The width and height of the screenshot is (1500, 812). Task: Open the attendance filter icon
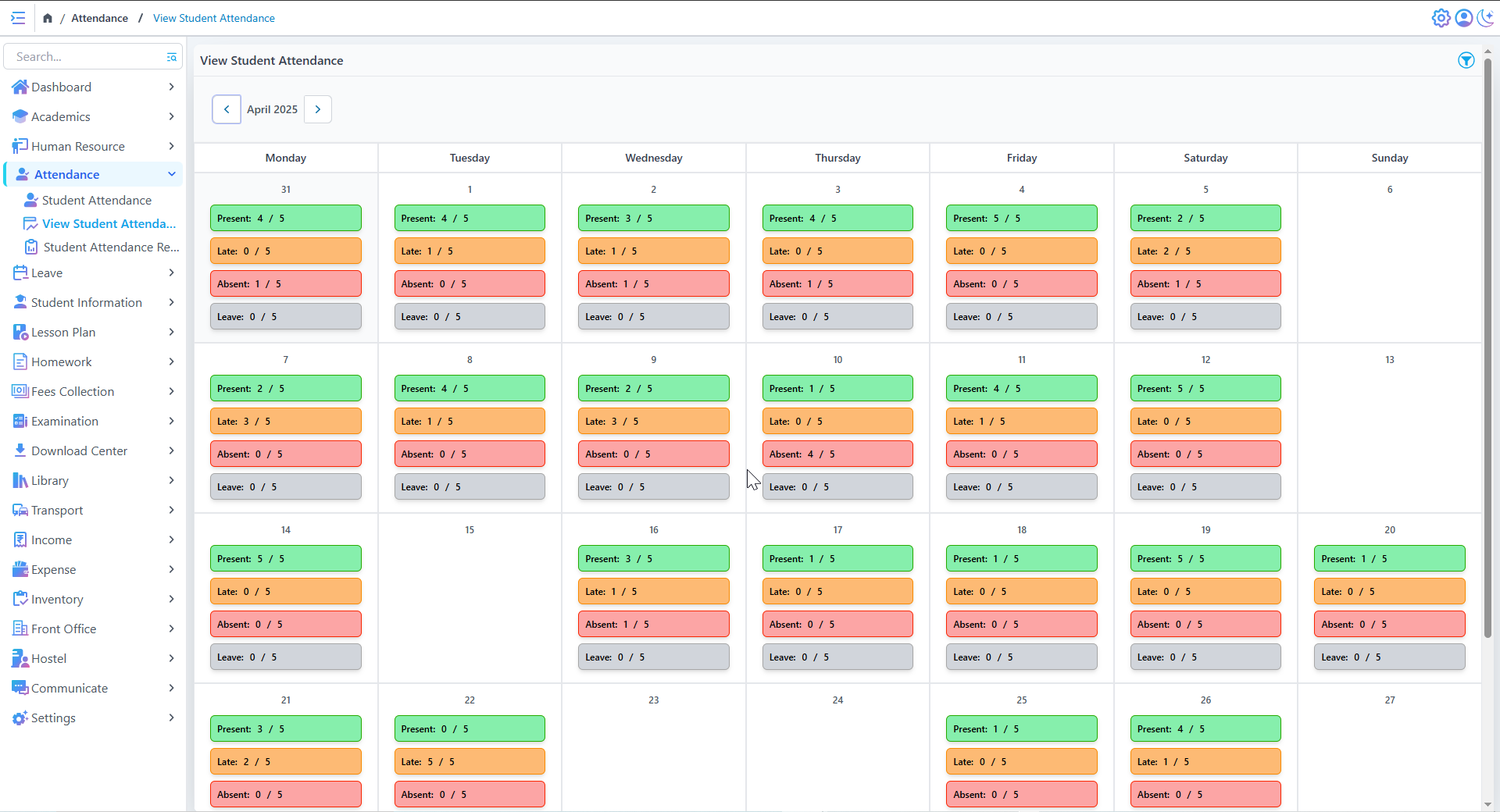coord(1466,61)
